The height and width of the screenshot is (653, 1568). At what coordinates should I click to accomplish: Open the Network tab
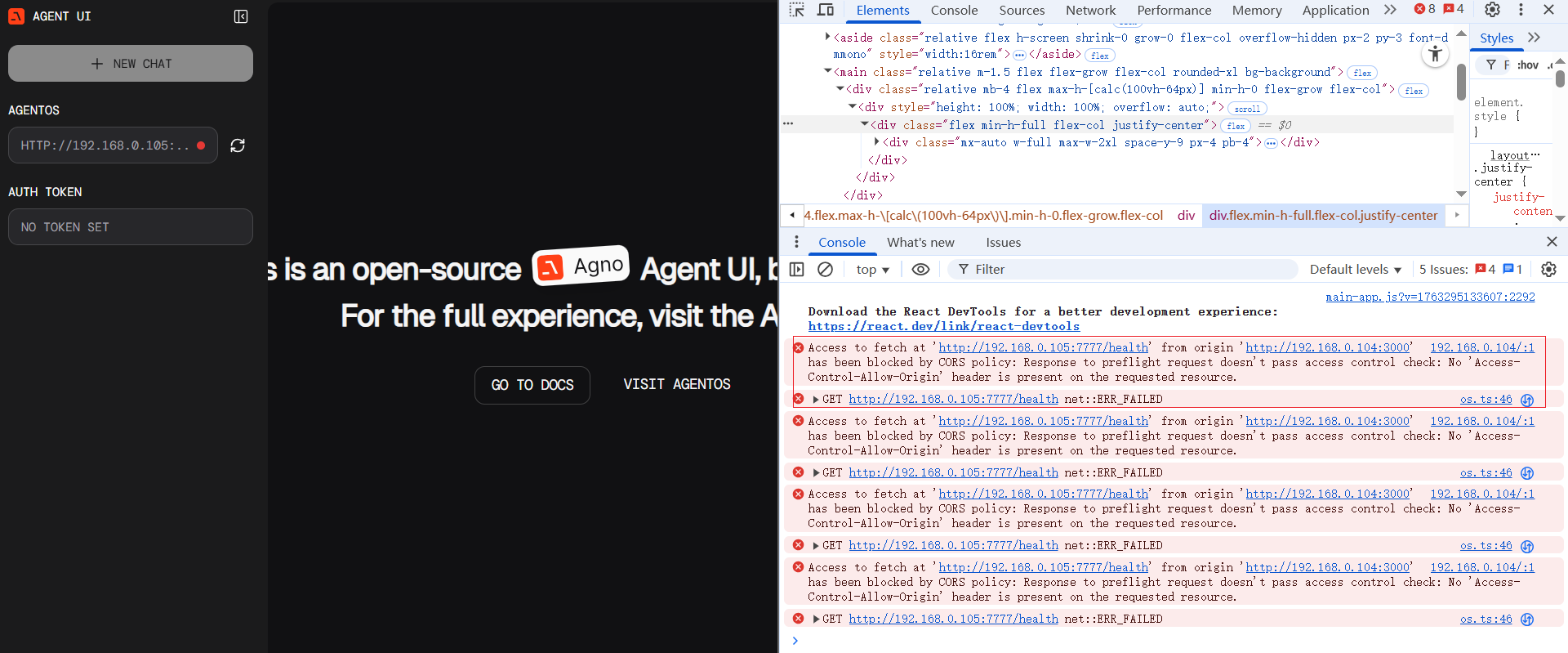1090,10
